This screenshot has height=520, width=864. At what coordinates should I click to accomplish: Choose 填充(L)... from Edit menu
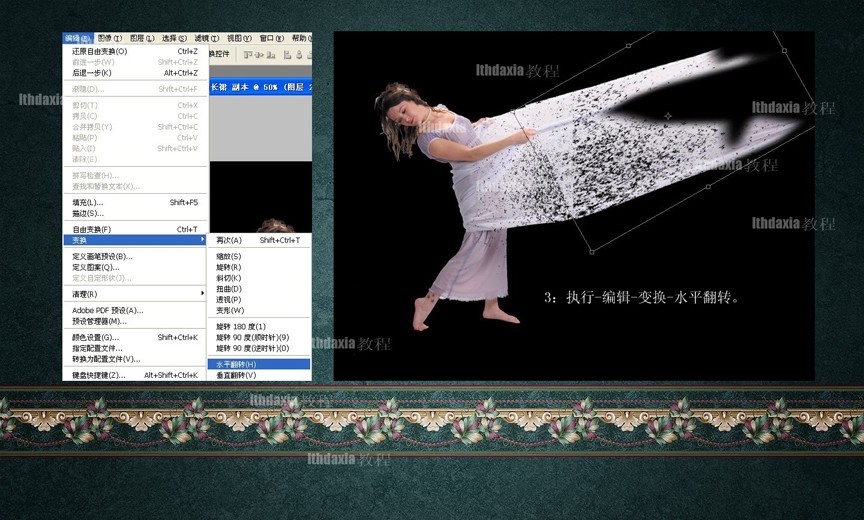[135, 202]
